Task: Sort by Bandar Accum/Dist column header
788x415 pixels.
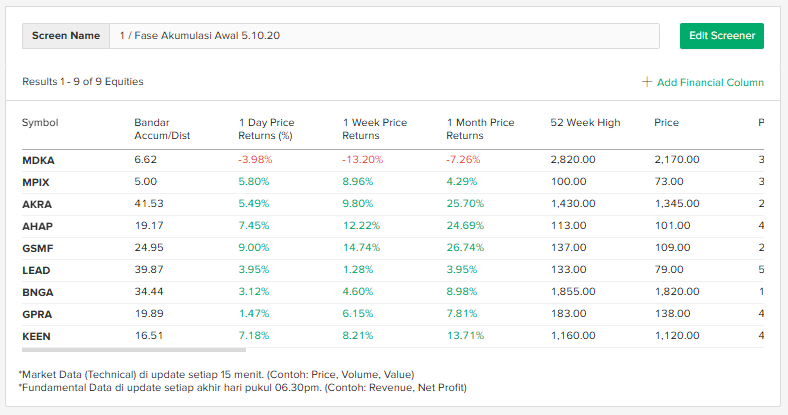Action: (x=162, y=129)
